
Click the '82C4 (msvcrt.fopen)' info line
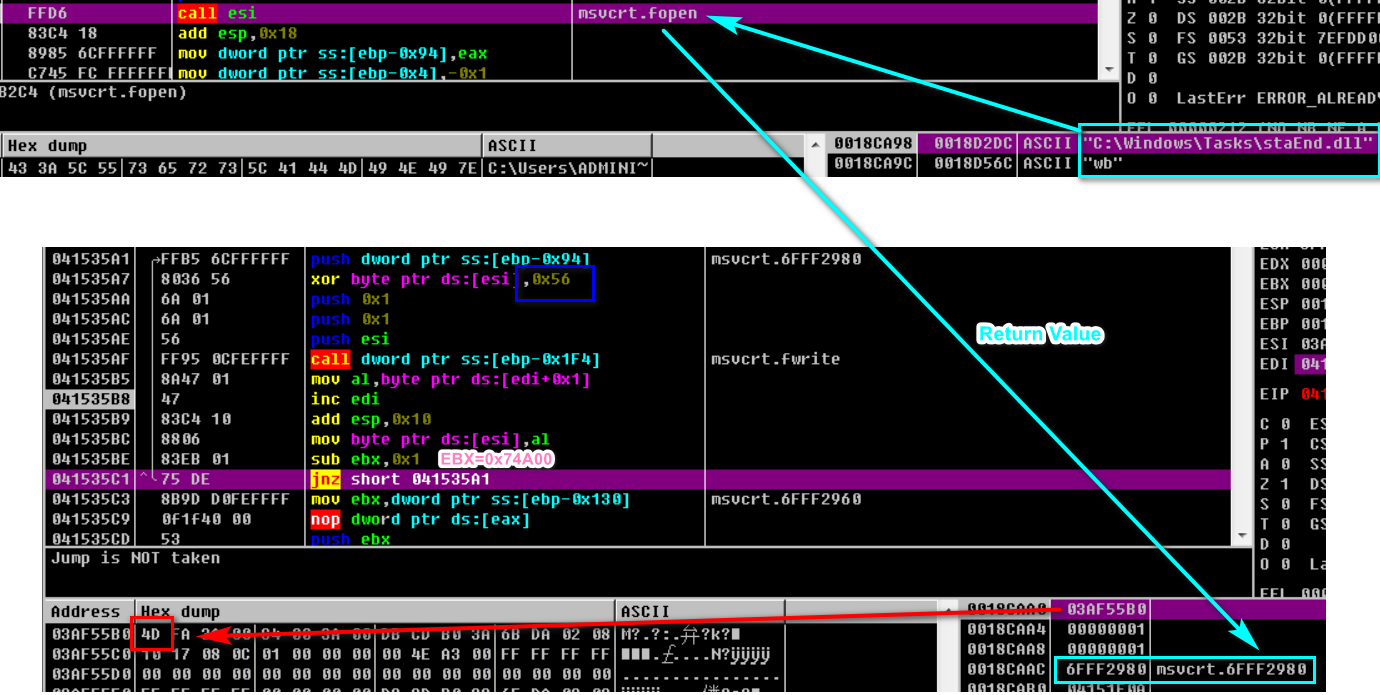point(93,92)
